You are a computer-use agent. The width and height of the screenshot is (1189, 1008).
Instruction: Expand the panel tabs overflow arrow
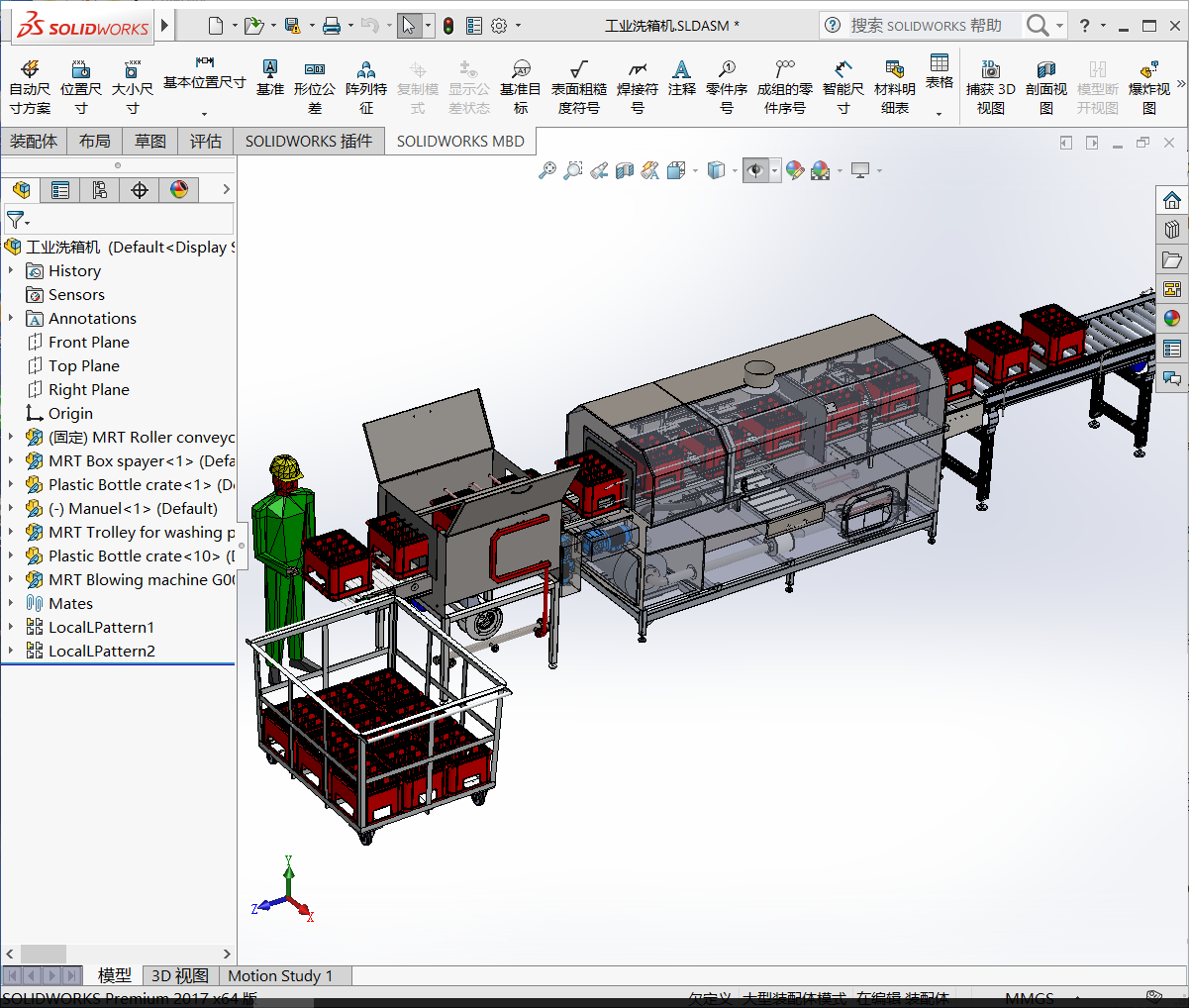[226, 189]
